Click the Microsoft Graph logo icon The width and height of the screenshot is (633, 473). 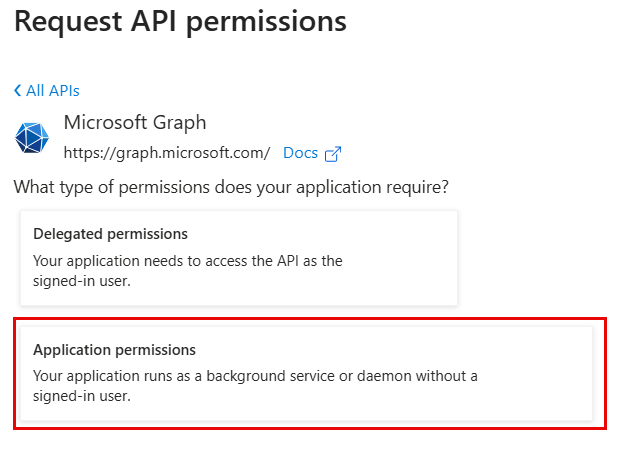(x=32, y=137)
